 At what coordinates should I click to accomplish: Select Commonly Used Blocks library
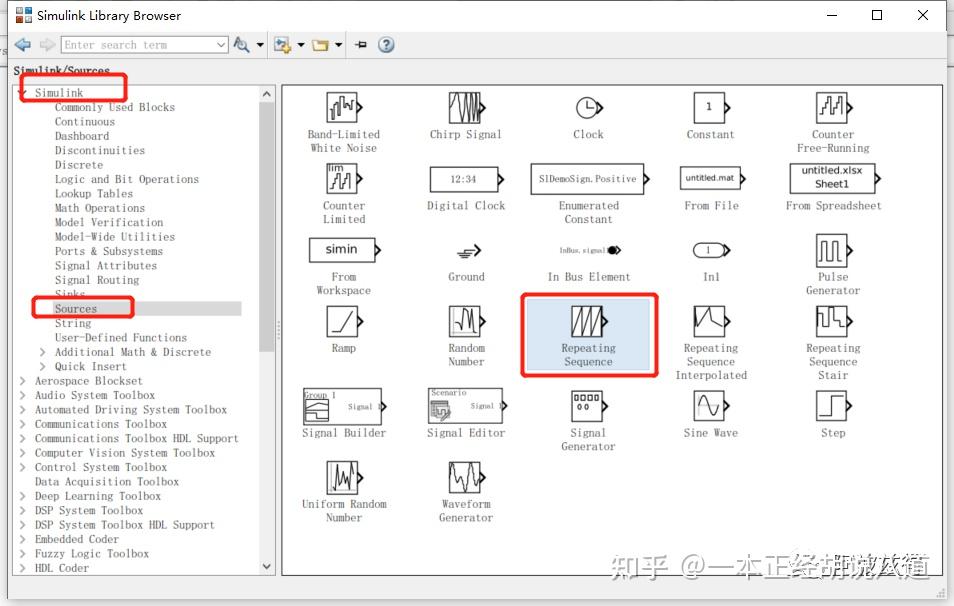(x=115, y=107)
